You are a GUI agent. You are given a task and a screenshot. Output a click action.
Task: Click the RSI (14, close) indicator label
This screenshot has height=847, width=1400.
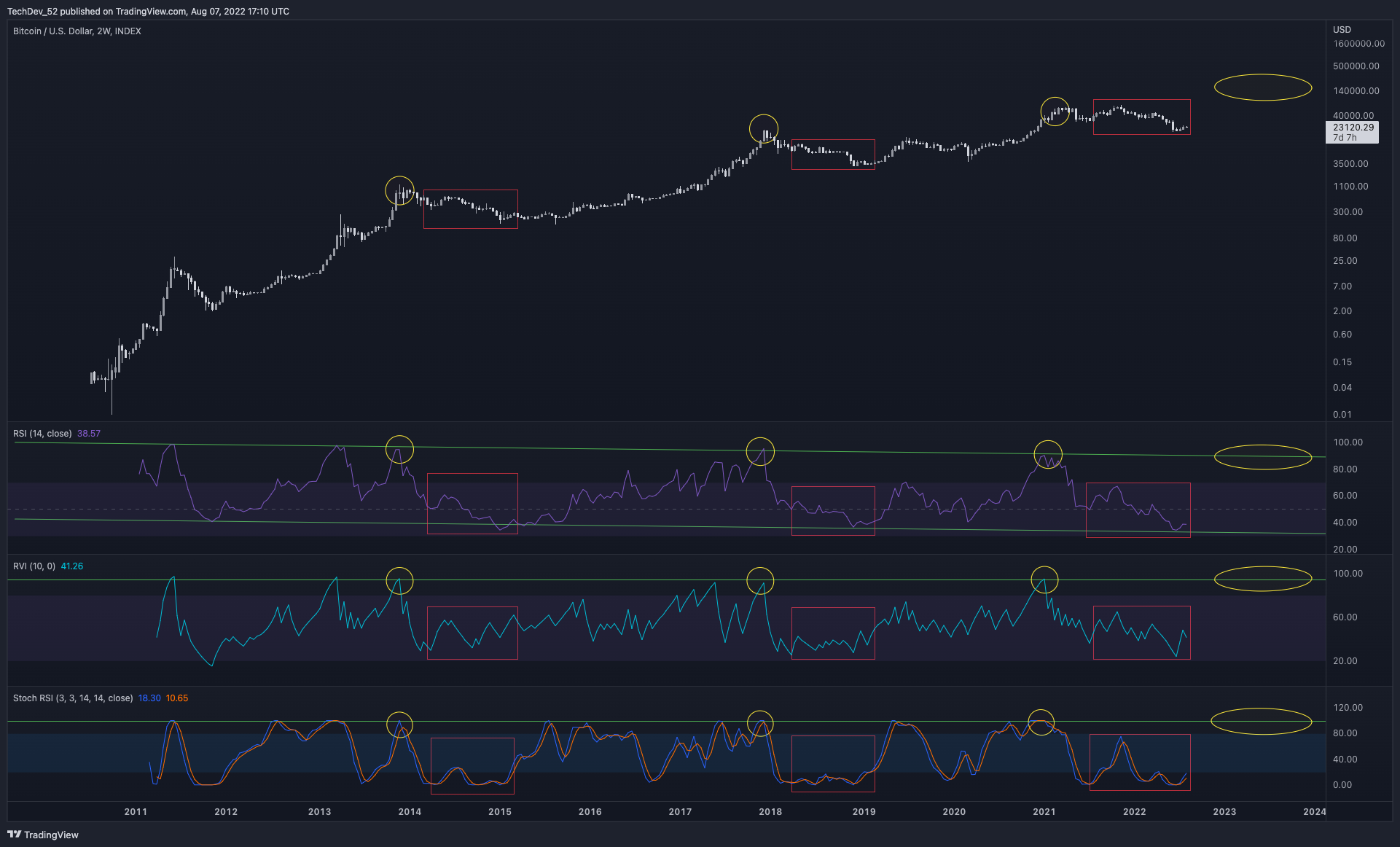tap(42, 434)
